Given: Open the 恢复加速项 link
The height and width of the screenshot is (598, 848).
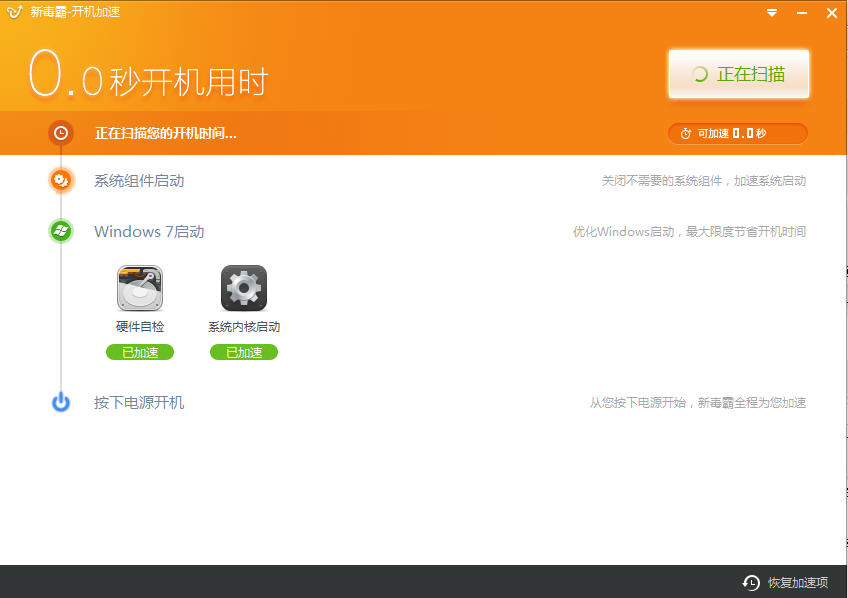Looking at the screenshot, I should [x=797, y=582].
